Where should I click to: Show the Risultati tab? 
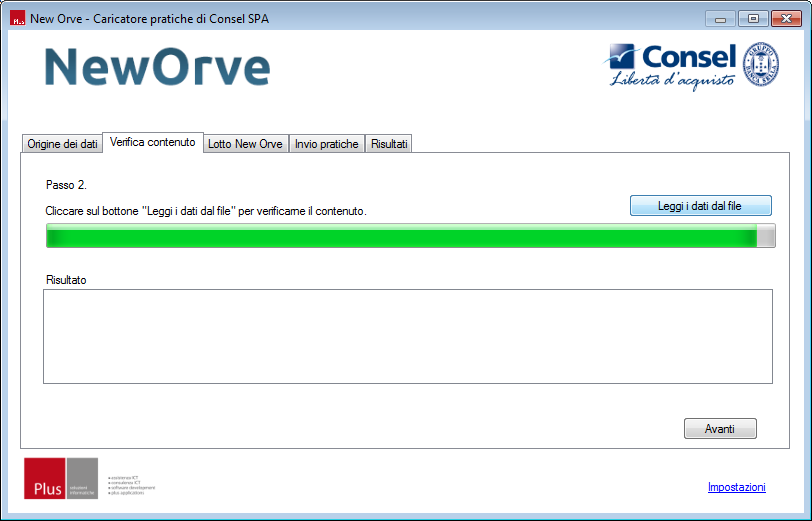pos(389,143)
